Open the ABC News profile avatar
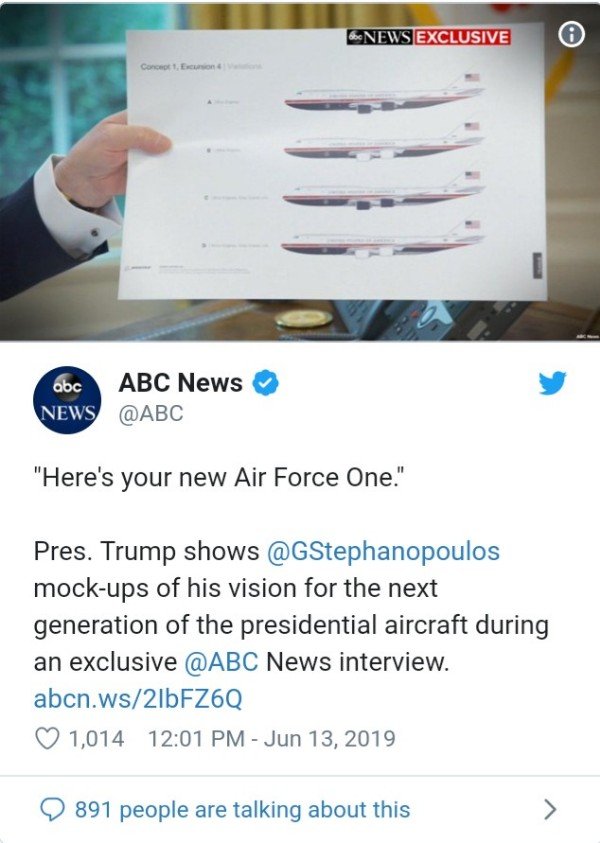Screen dimensions: 600x843 click(x=67, y=400)
